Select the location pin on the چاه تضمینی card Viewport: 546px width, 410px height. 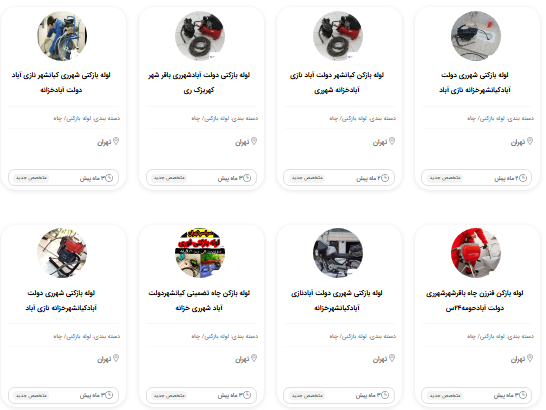point(254,358)
